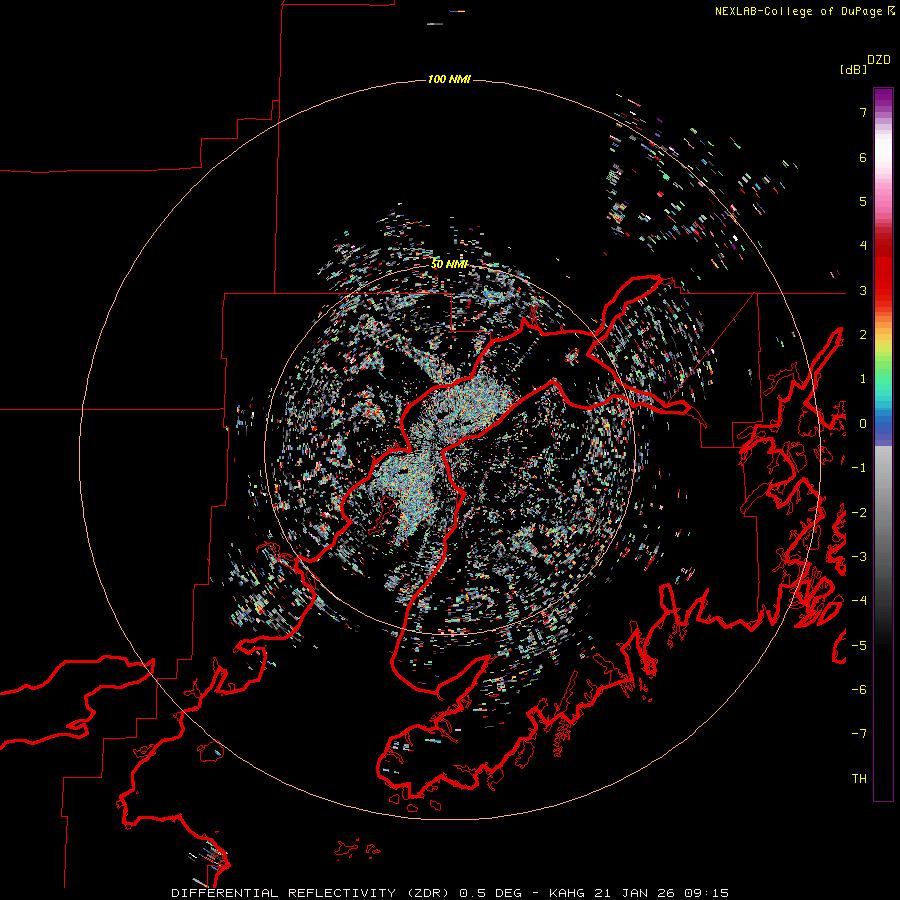Click the 7 value on color scale

pos(863,112)
